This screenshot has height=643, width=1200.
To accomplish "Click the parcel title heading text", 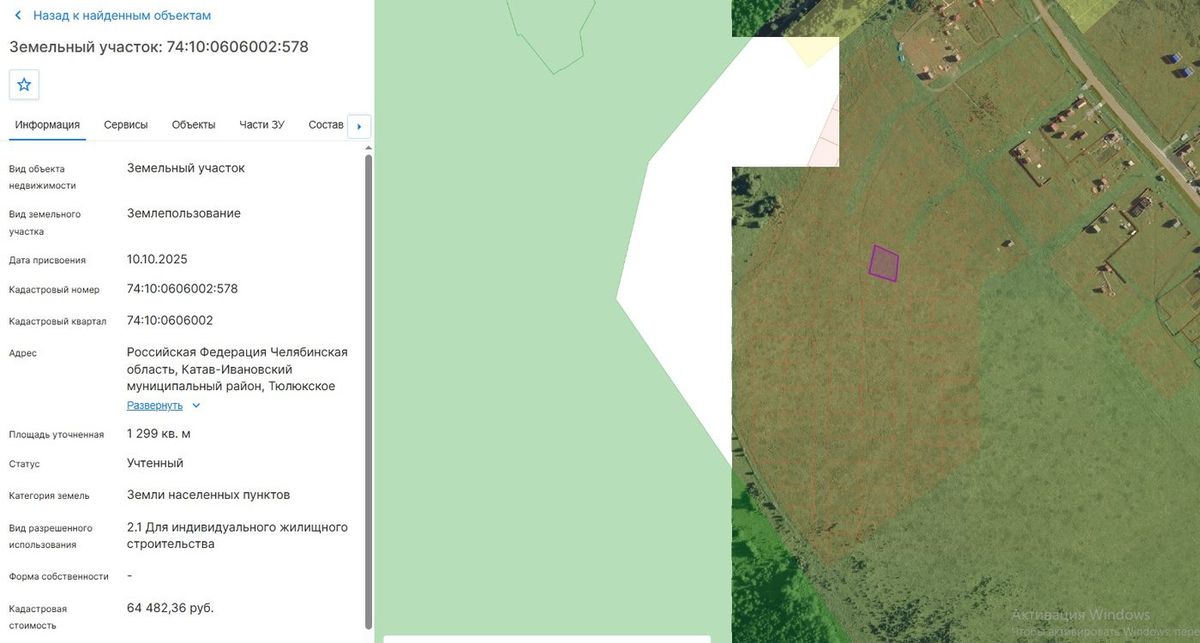I will coord(159,47).
